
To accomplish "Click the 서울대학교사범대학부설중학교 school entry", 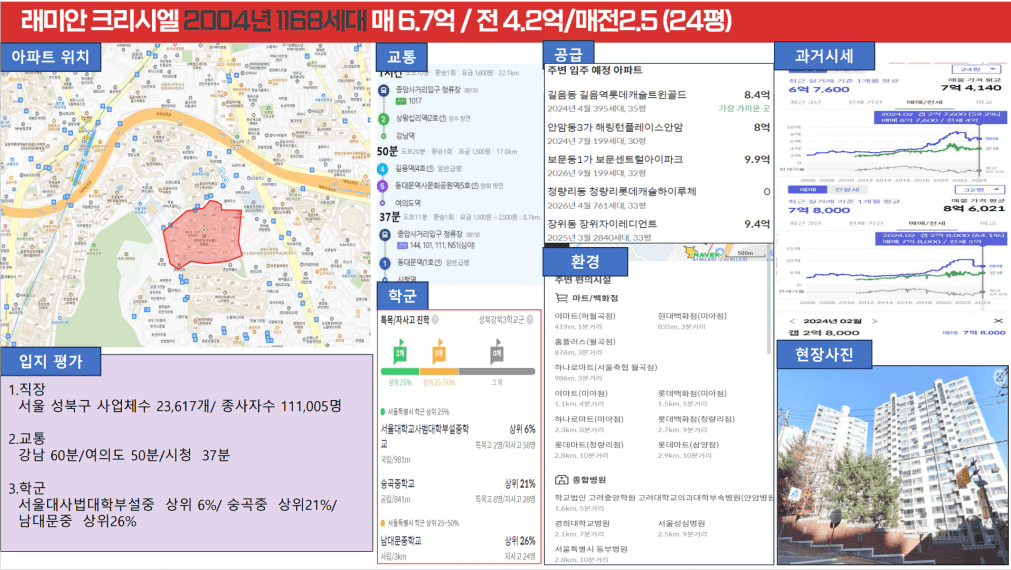I will pyautogui.click(x=458, y=444).
